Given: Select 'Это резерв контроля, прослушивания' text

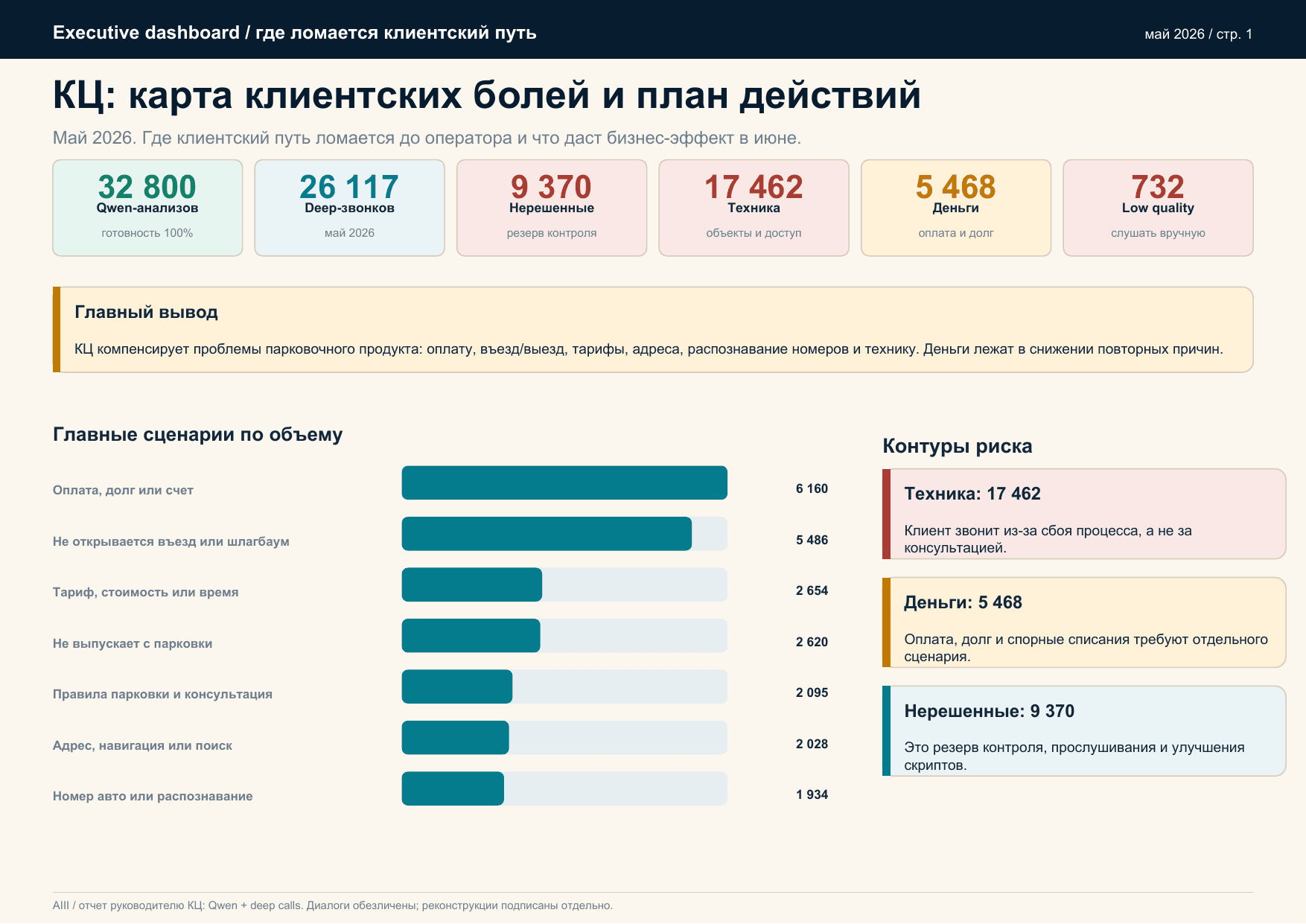Looking at the screenshot, I should tap(1074, 756).
